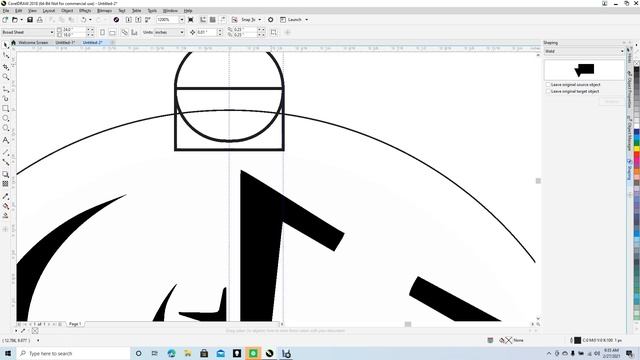Screen dimensions: 640x360
Task: Increase nudge distance with stepper
Action: pos(220,31)
